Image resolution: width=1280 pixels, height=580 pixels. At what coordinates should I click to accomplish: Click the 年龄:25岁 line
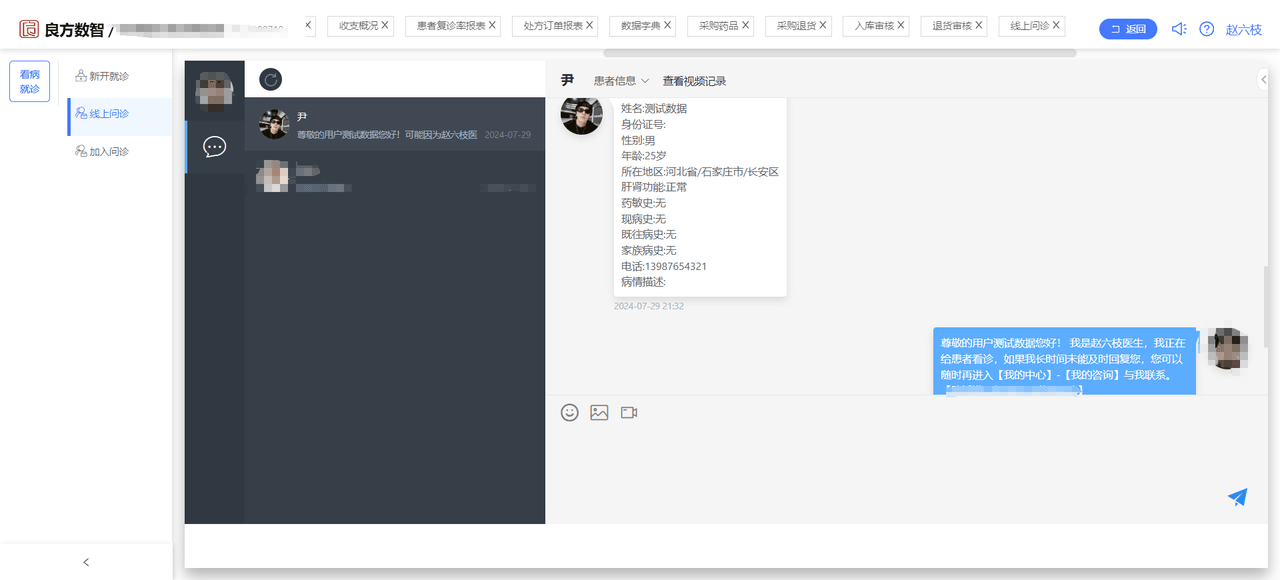[x=644, y=156]
